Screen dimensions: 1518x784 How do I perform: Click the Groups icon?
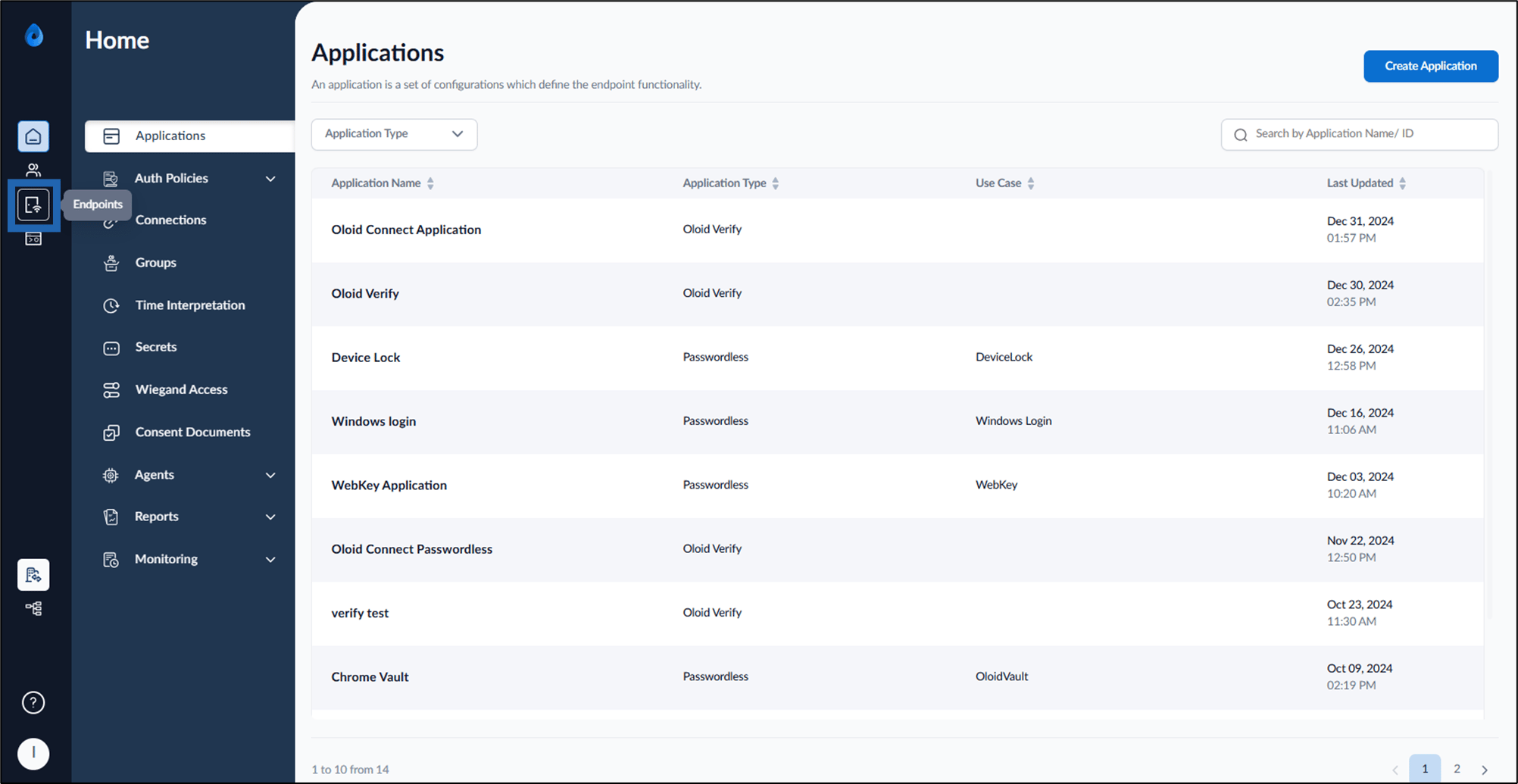pos(111,263)
